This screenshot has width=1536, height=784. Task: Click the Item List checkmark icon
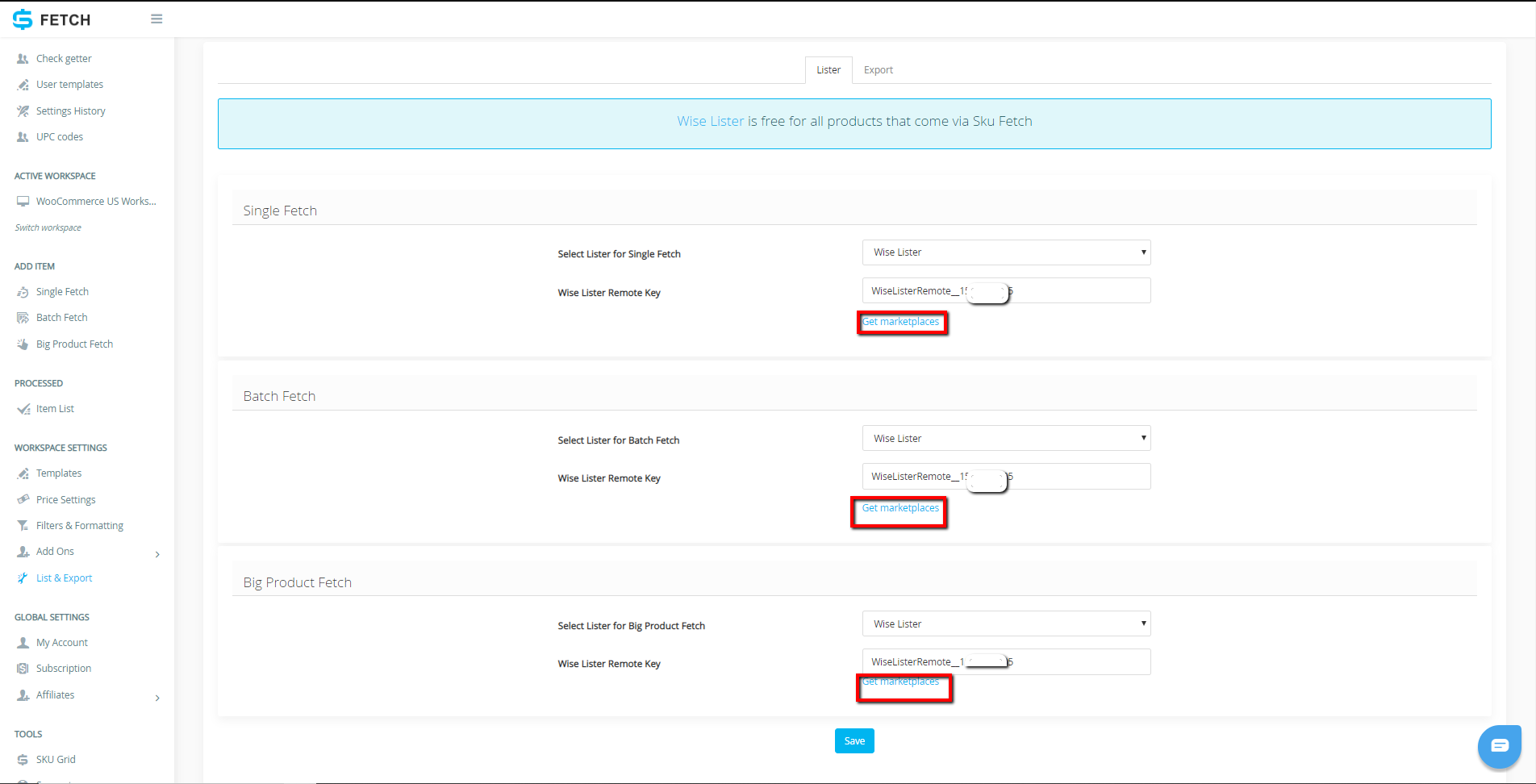[23, 409]
